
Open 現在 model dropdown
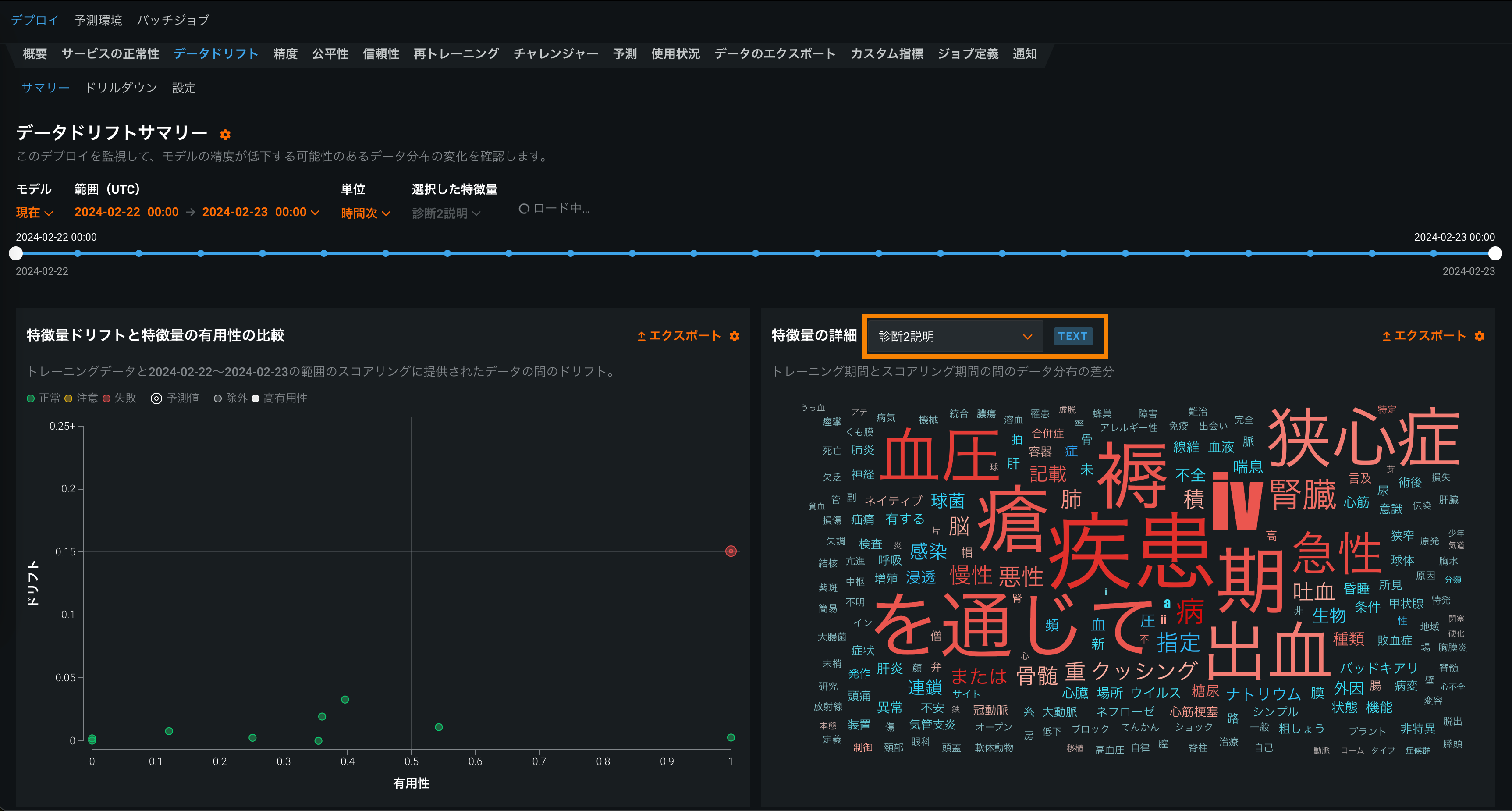tap(34, 213)
